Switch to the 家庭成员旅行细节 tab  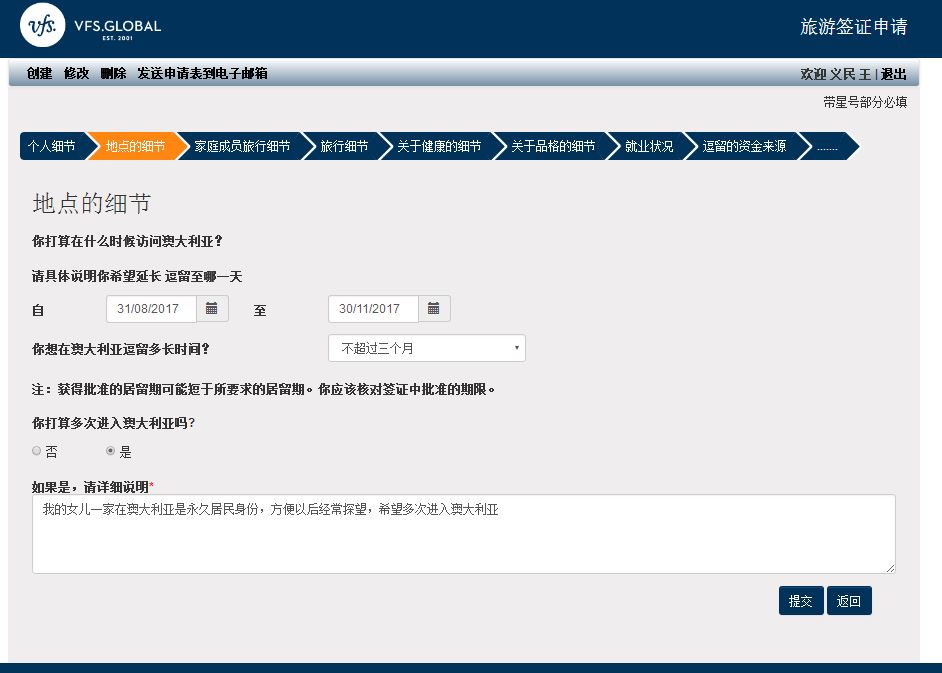[x=241, y=146]
